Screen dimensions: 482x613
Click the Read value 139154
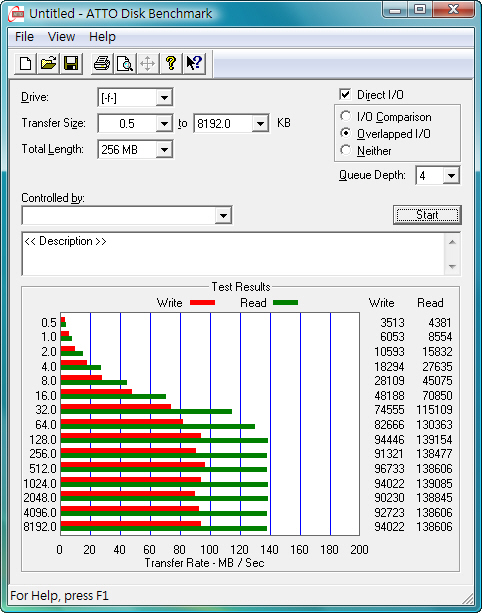(x=434, y=439)
